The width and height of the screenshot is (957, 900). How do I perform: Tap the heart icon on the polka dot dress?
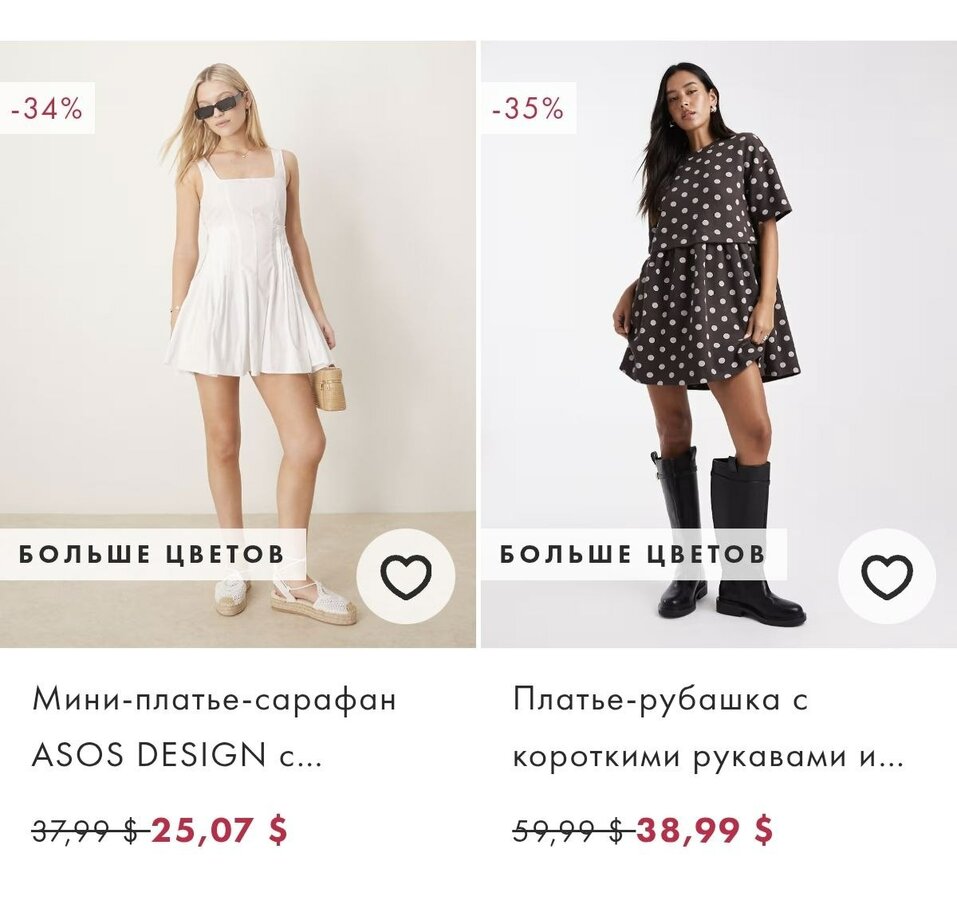click(x=887, y=577)
